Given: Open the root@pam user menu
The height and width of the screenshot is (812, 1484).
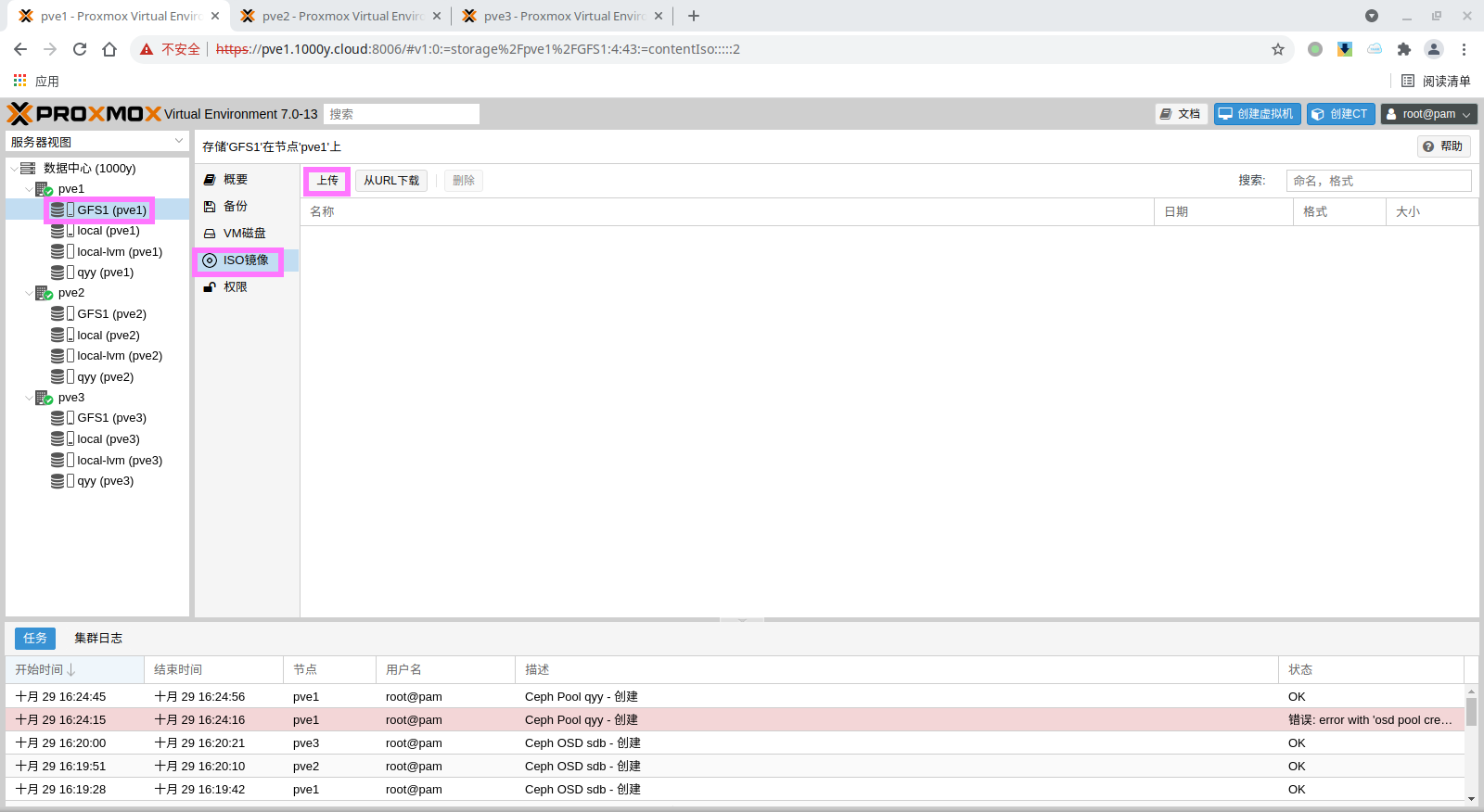Looking at the screenshot, I should click(x=1428, y=114).
